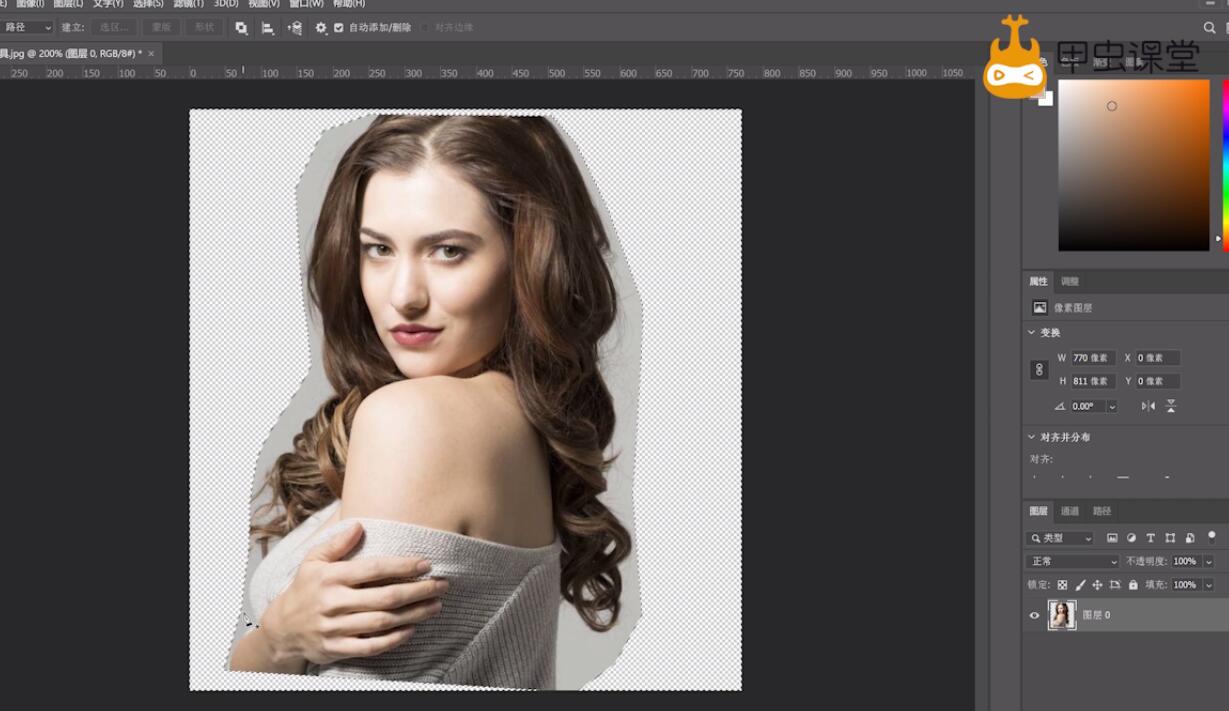Image resolution: width=1229 pixels, height=711 pixels.
Task: Toggle the width-height link constraint
Action: point(1039,370)
